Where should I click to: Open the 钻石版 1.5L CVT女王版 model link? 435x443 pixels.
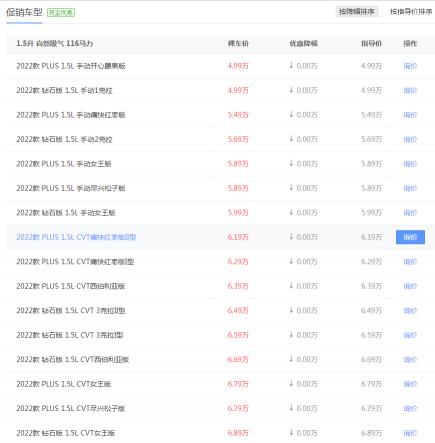tap(66, 433)
